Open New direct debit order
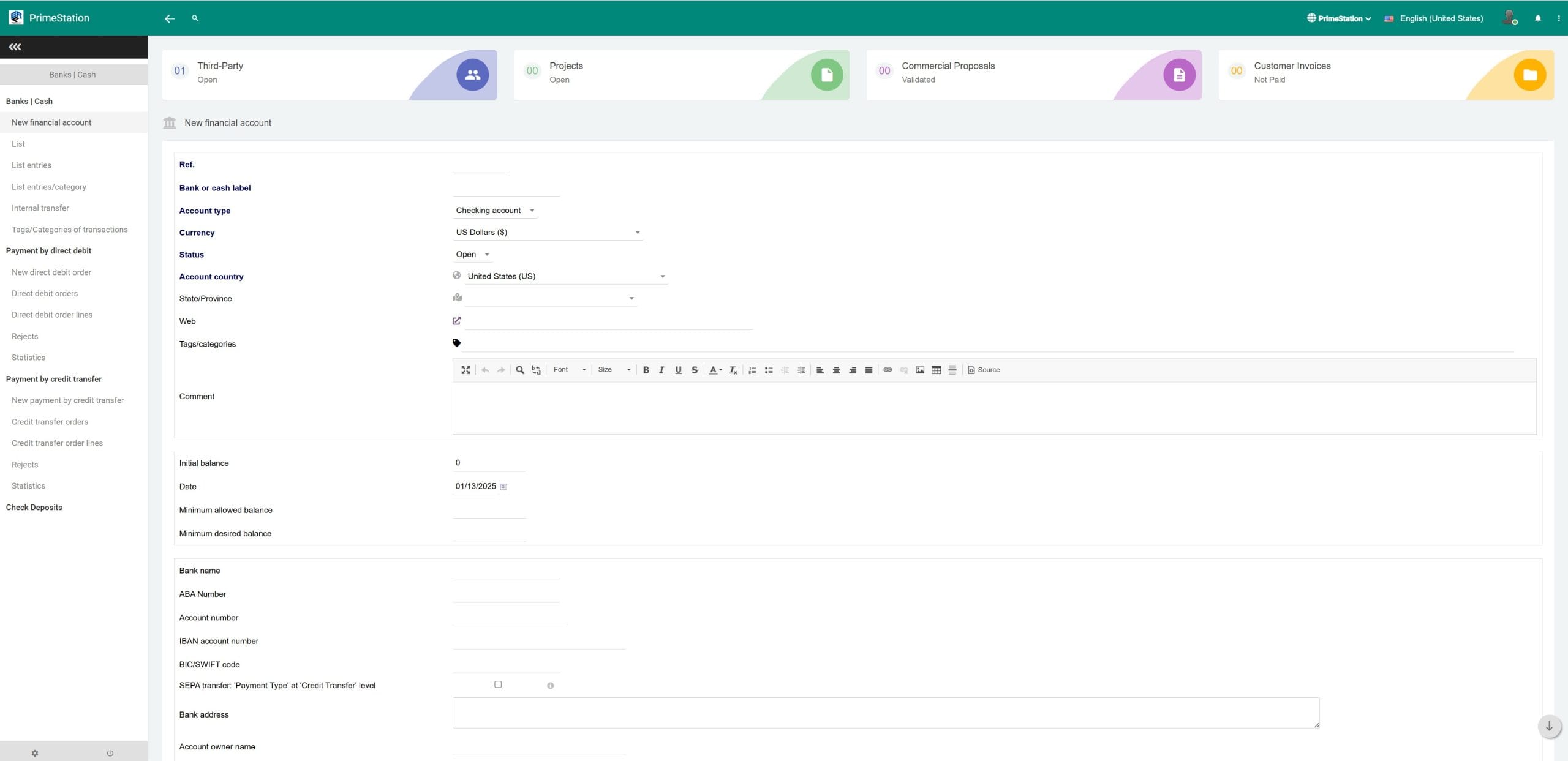1568x761 pixels. tap(51, 272)
